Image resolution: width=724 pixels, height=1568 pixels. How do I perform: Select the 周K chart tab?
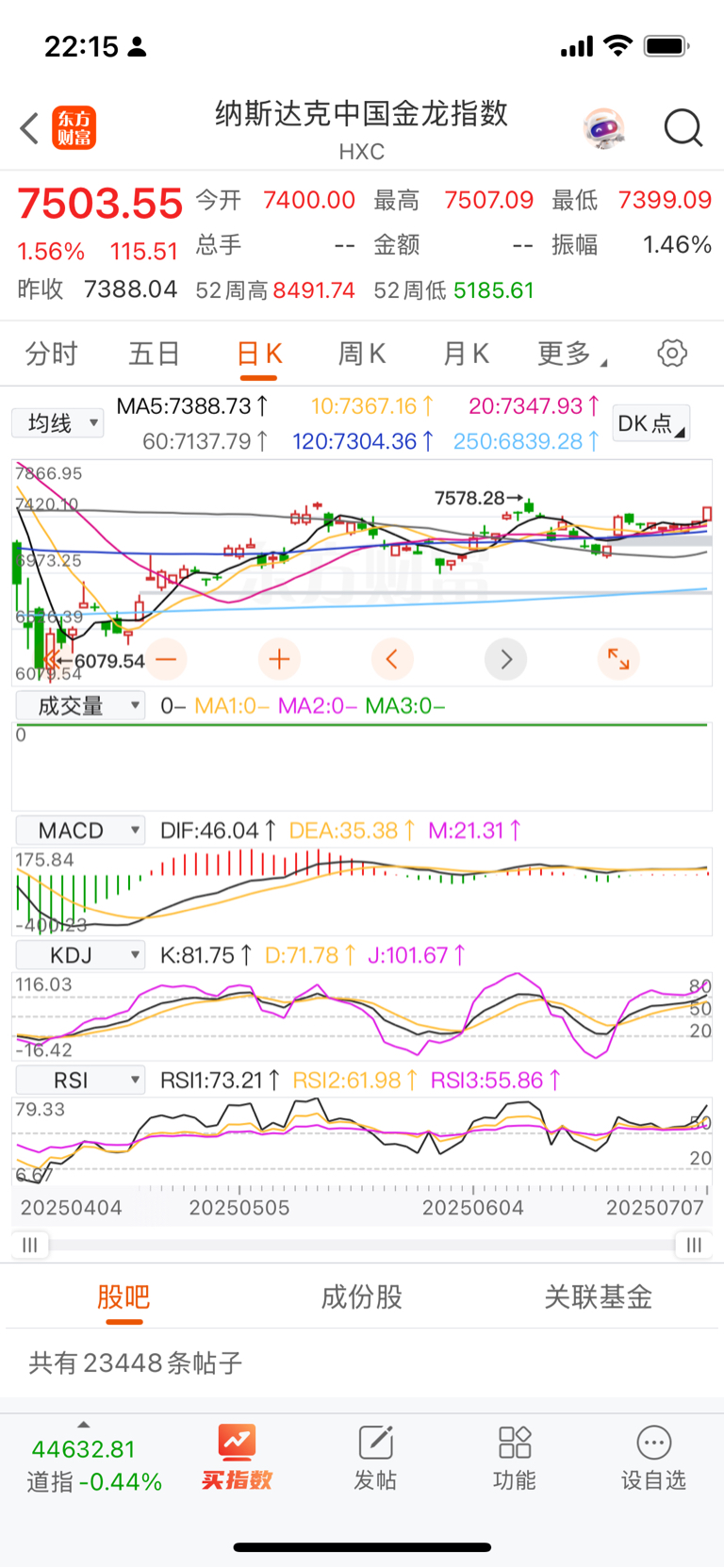coord(362,354)
